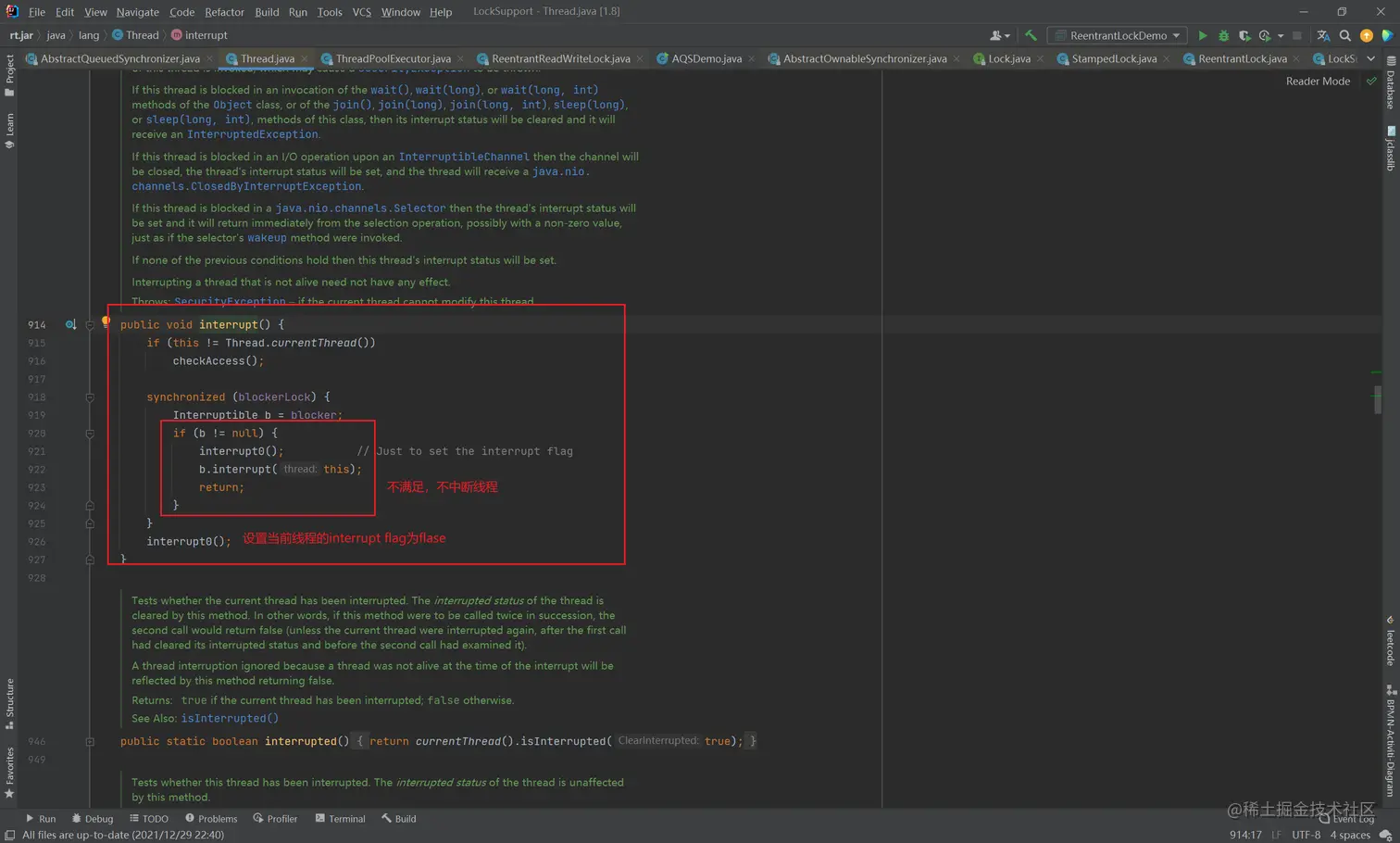This screenshot has width=1400, height=843.
Task: Toggle Reader Mode in the editor
Action: pyautogui.click(x=1318, y=82)
